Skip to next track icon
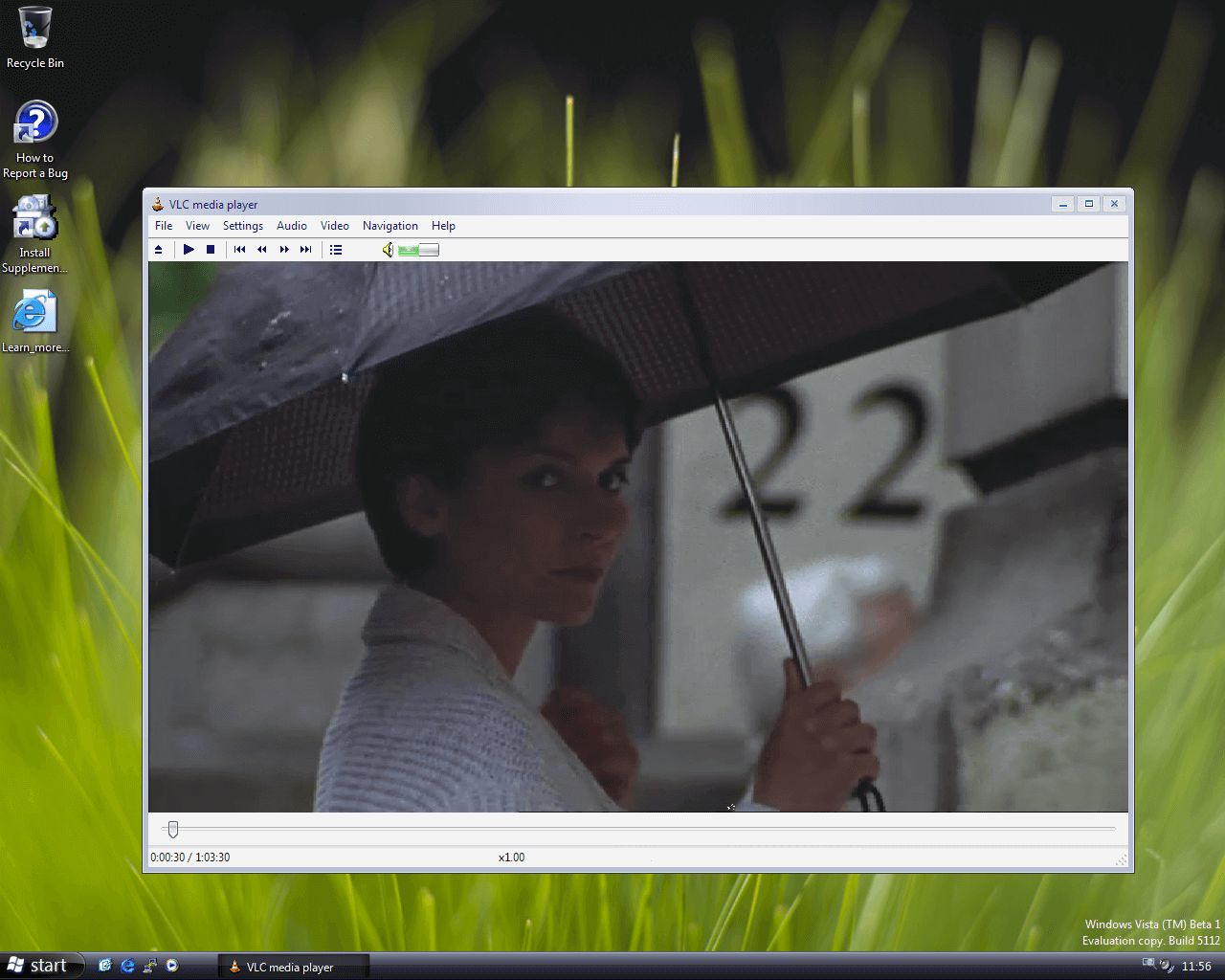 pos(305,249)
